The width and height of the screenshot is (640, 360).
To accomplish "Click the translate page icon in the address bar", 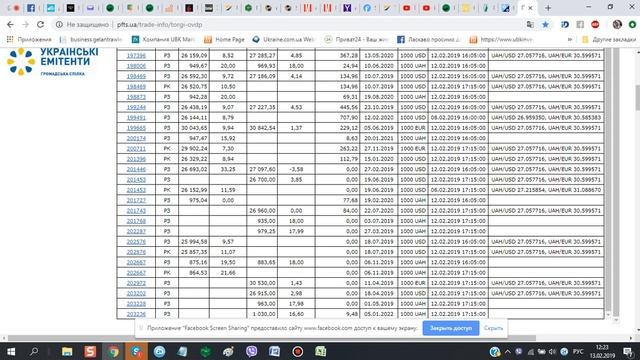I will (530, 24).
